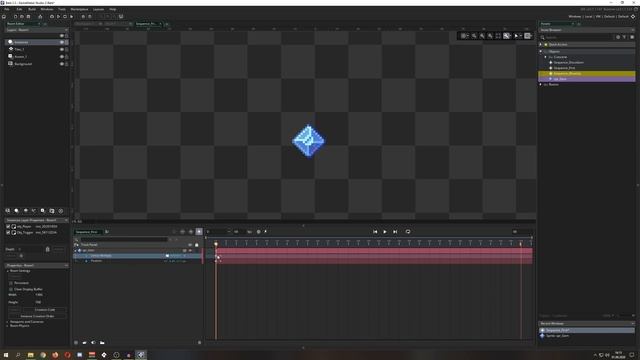Viewport: 640px width, 360px height.
Task: Click the Windows Start button
Action: pyautogui.click(x=6, y=355)
